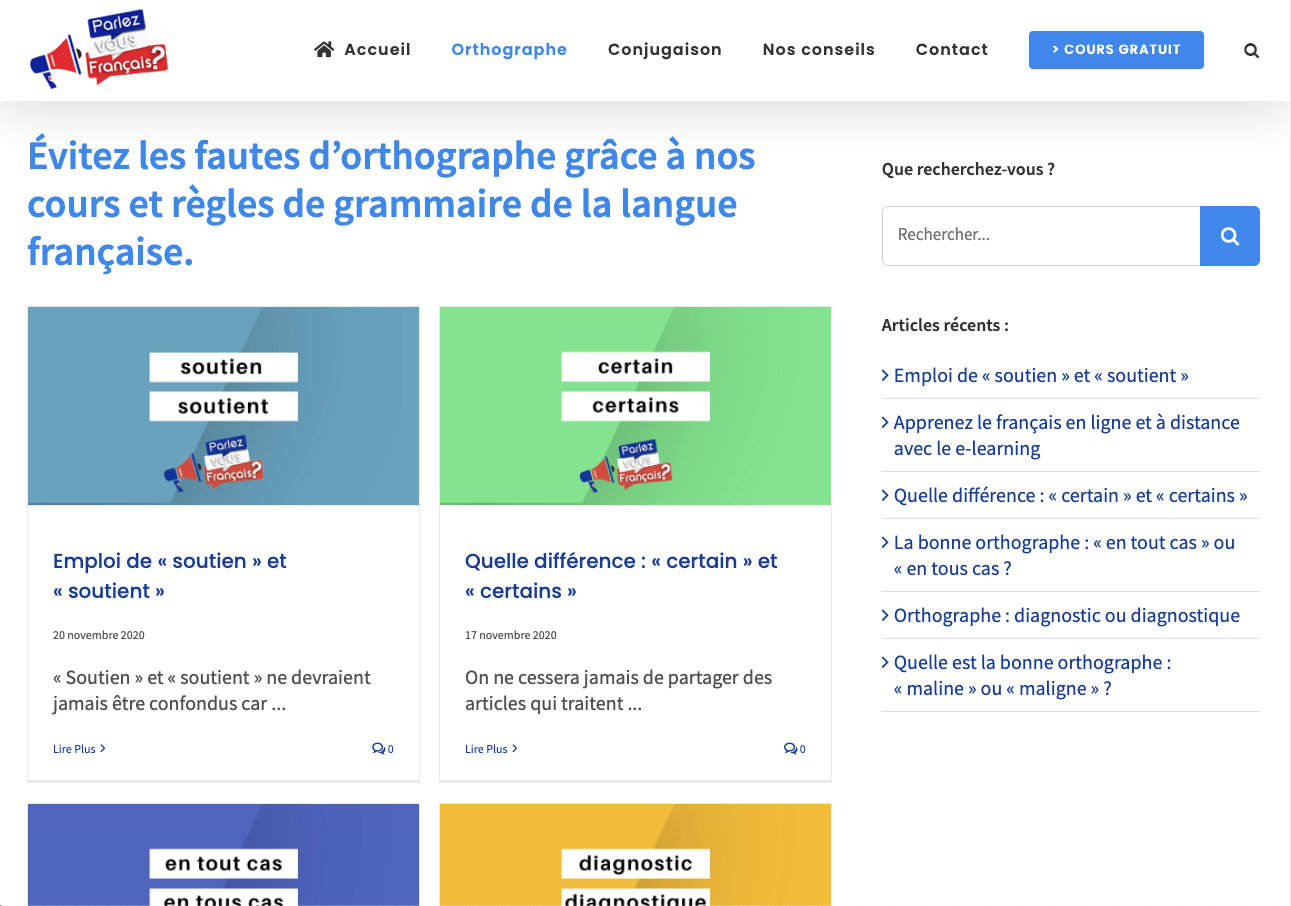Viewport: 1291px width, 906px height.
Task: Open the search magnifier in the top navigation
Action: [x=1251, y=49]
